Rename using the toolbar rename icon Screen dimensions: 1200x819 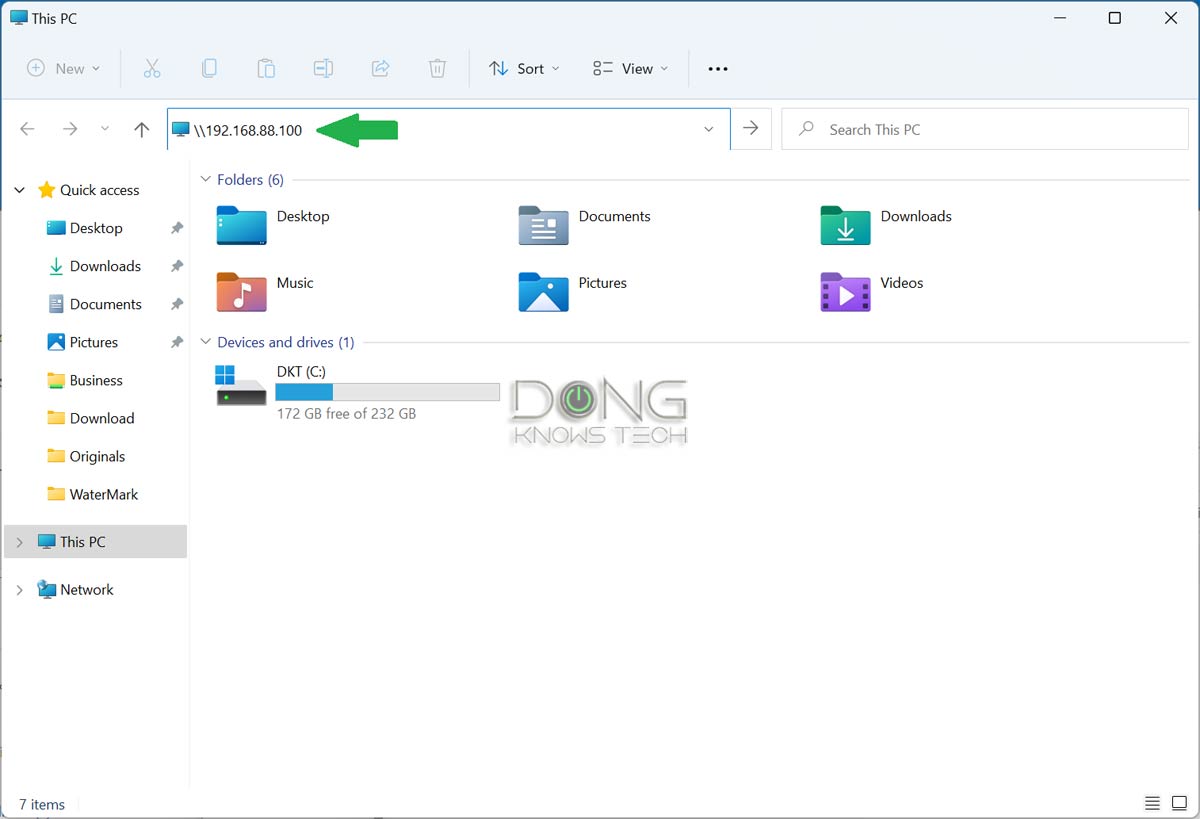(x=323, y=68)
